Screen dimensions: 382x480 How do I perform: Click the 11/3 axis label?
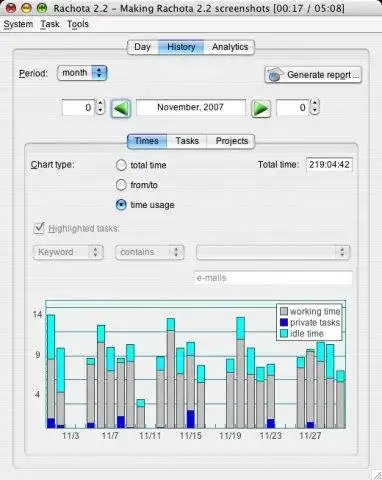[x=71, y=436]
